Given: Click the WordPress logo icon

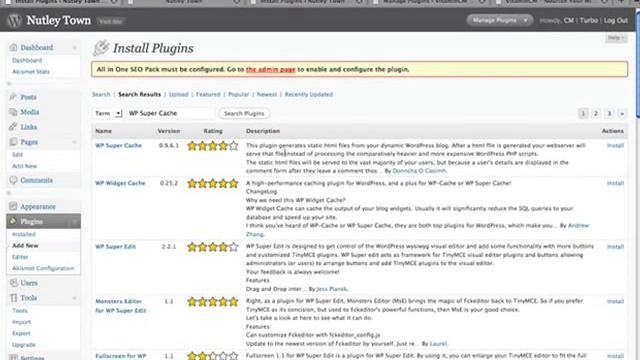Looking at the screenshot, I should pyautogui.click(x=14, y=20).
